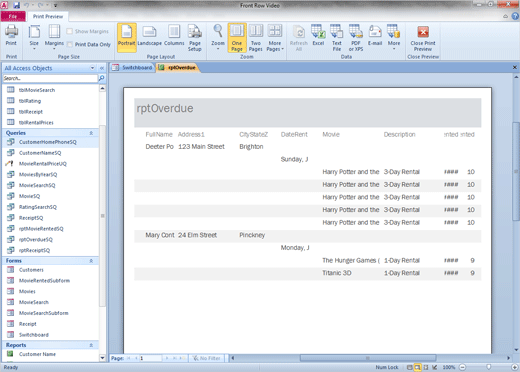Image resolution: width=520 pixels, height=372 pixels.
Task: Switch to Landscape orientation
Action: click(x=149, y=36)
